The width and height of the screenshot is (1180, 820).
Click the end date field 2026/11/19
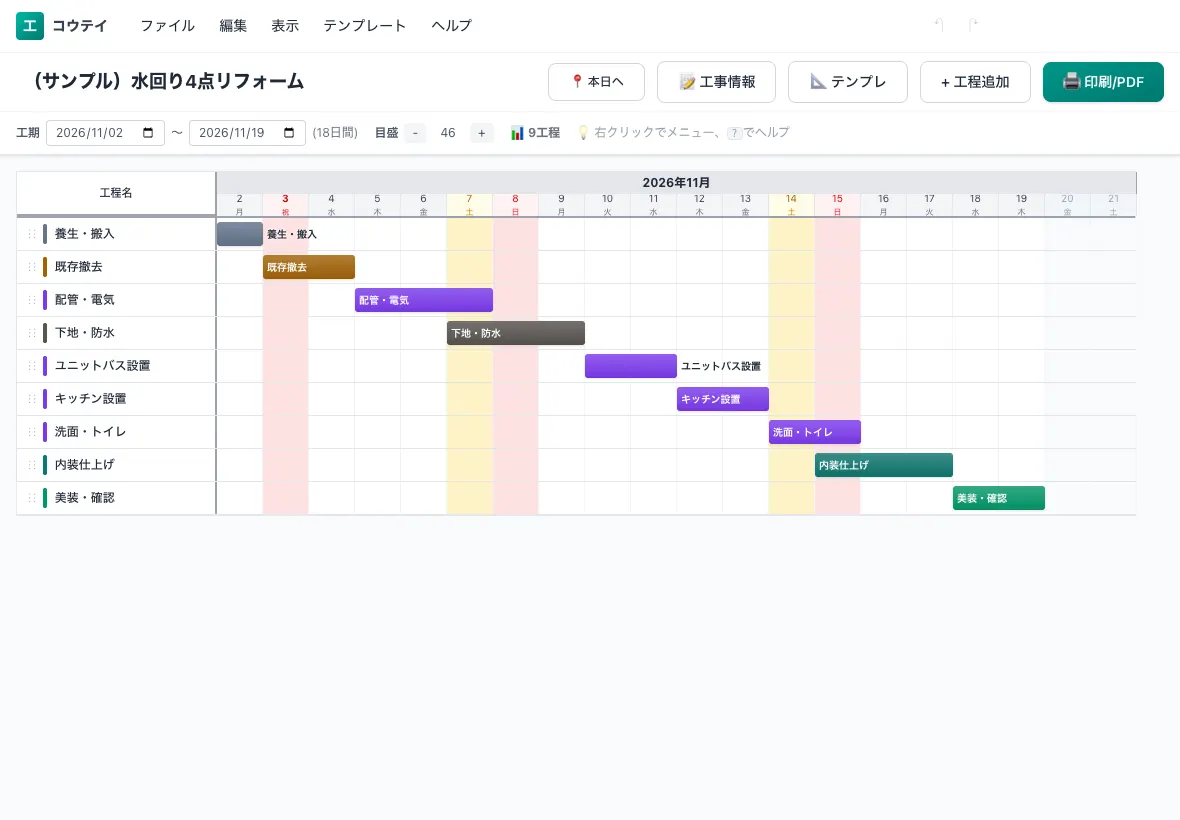pyautogui.click(x=247, y=133)
